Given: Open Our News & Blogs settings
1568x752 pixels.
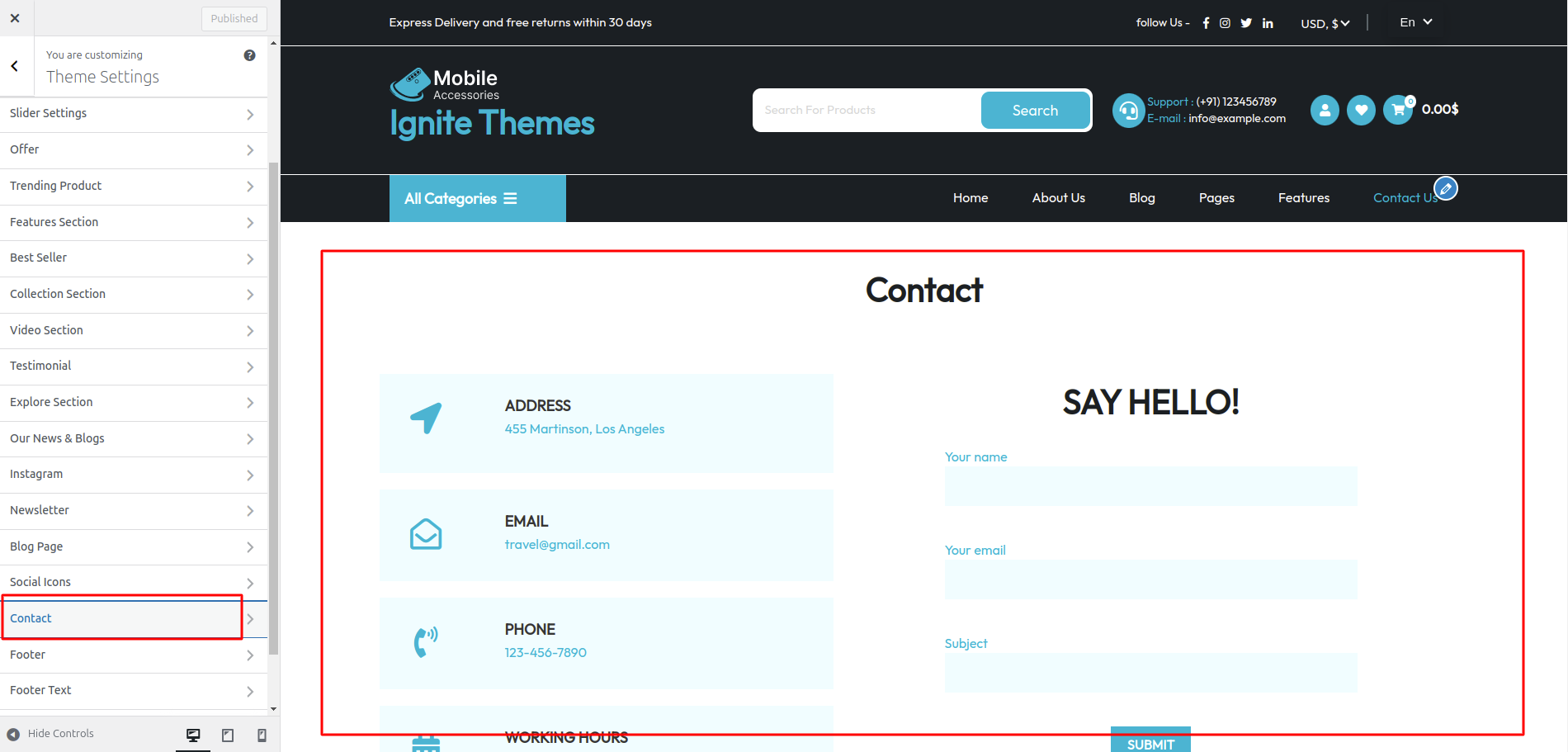Looking at the screenshot, I should (x=134, y=439).
